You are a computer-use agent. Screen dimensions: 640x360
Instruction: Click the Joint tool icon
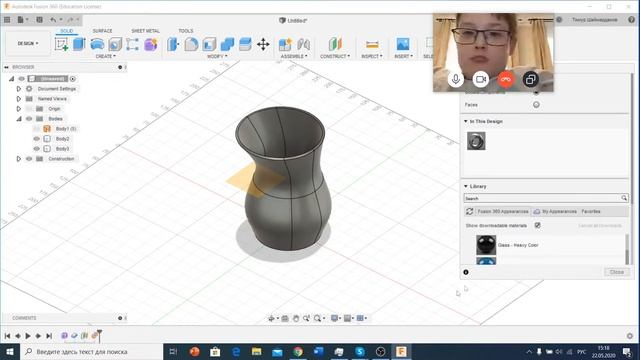tap(303, 44)
